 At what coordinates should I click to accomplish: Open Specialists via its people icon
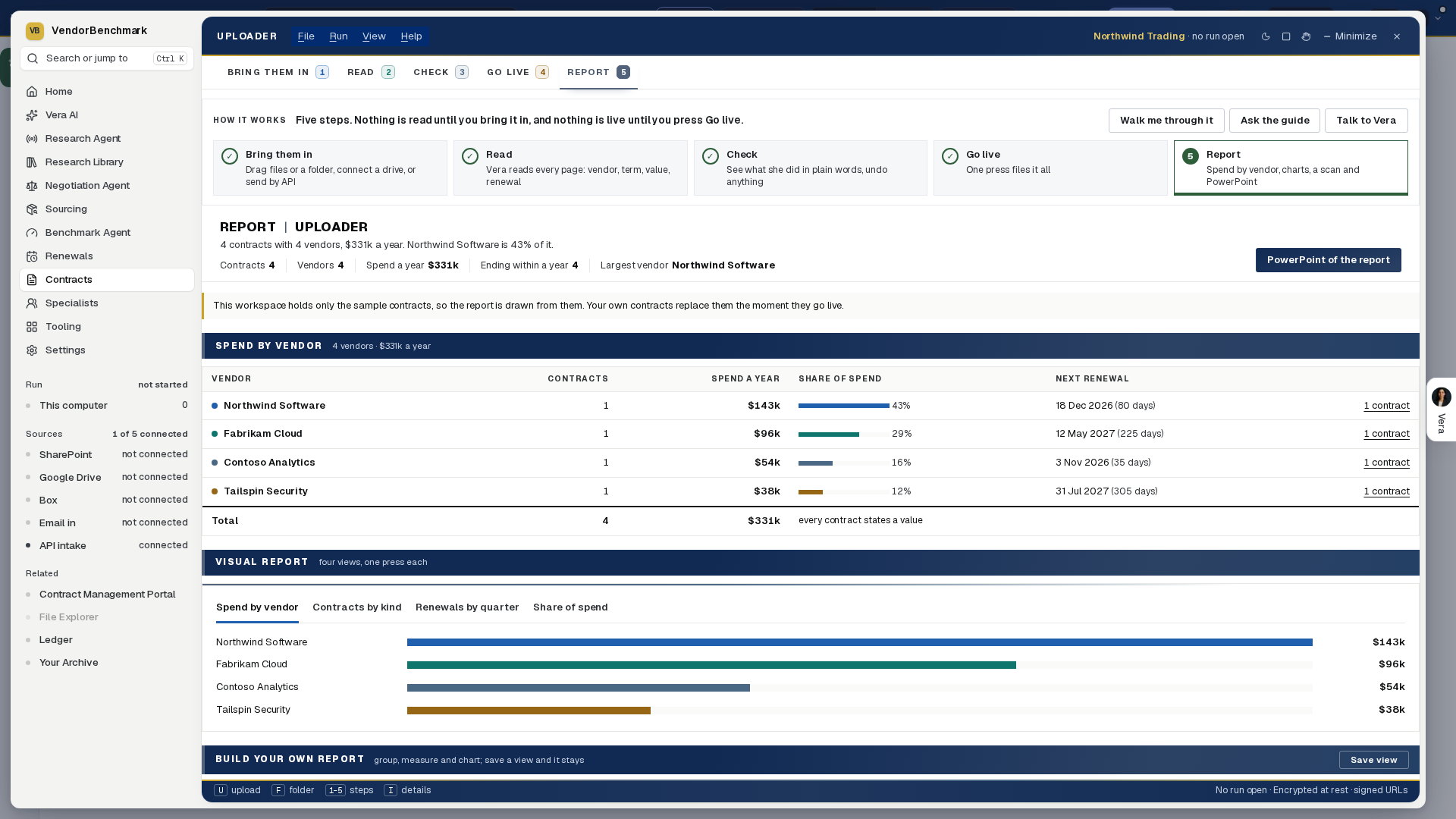(32, 303)
